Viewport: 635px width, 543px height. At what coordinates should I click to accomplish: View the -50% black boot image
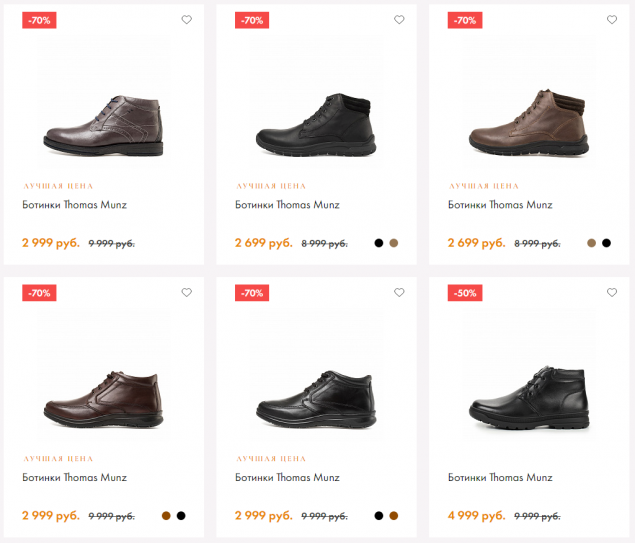pyautogui.click(x=529, y=398)
